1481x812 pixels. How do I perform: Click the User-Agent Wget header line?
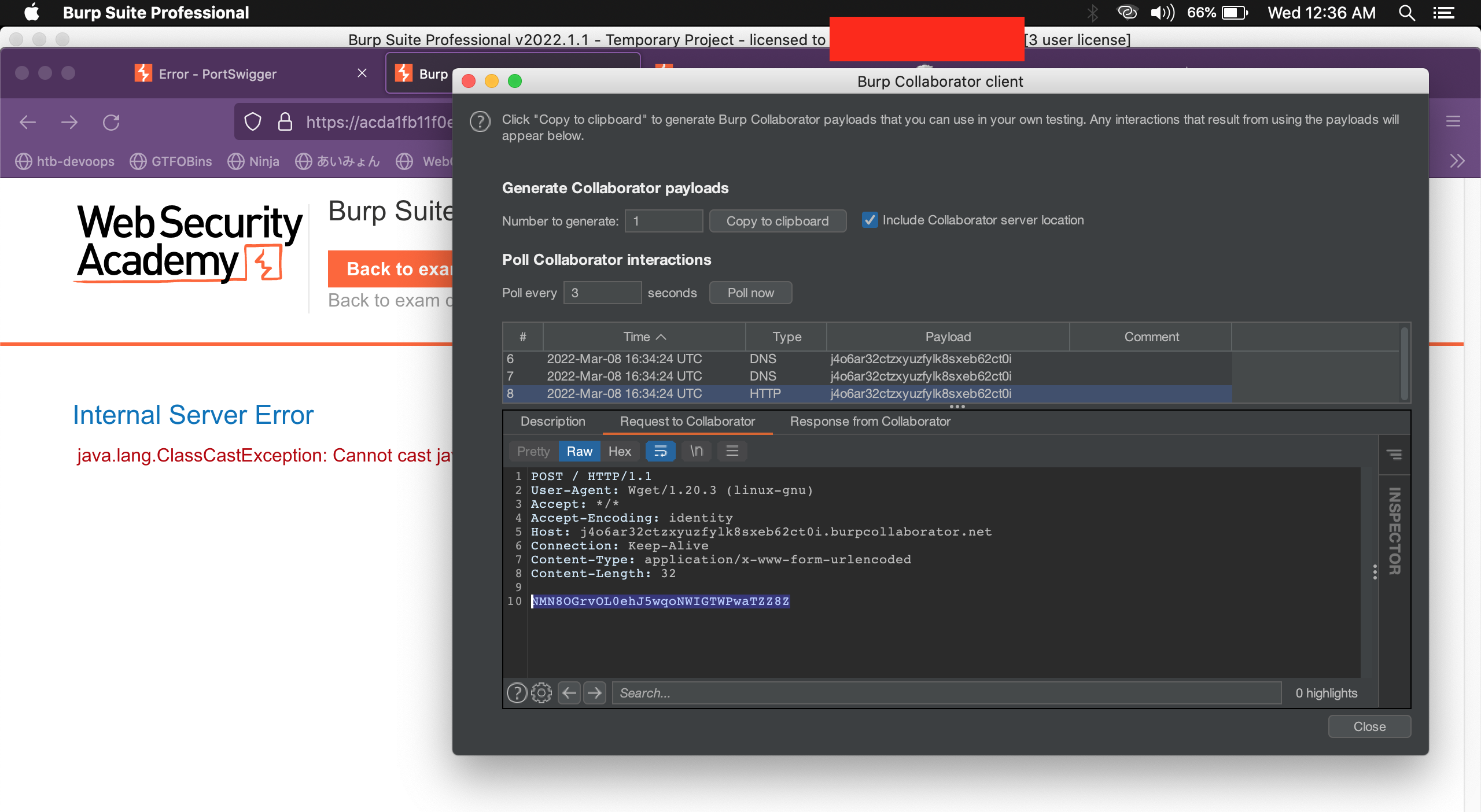click(x=672, y=490)
